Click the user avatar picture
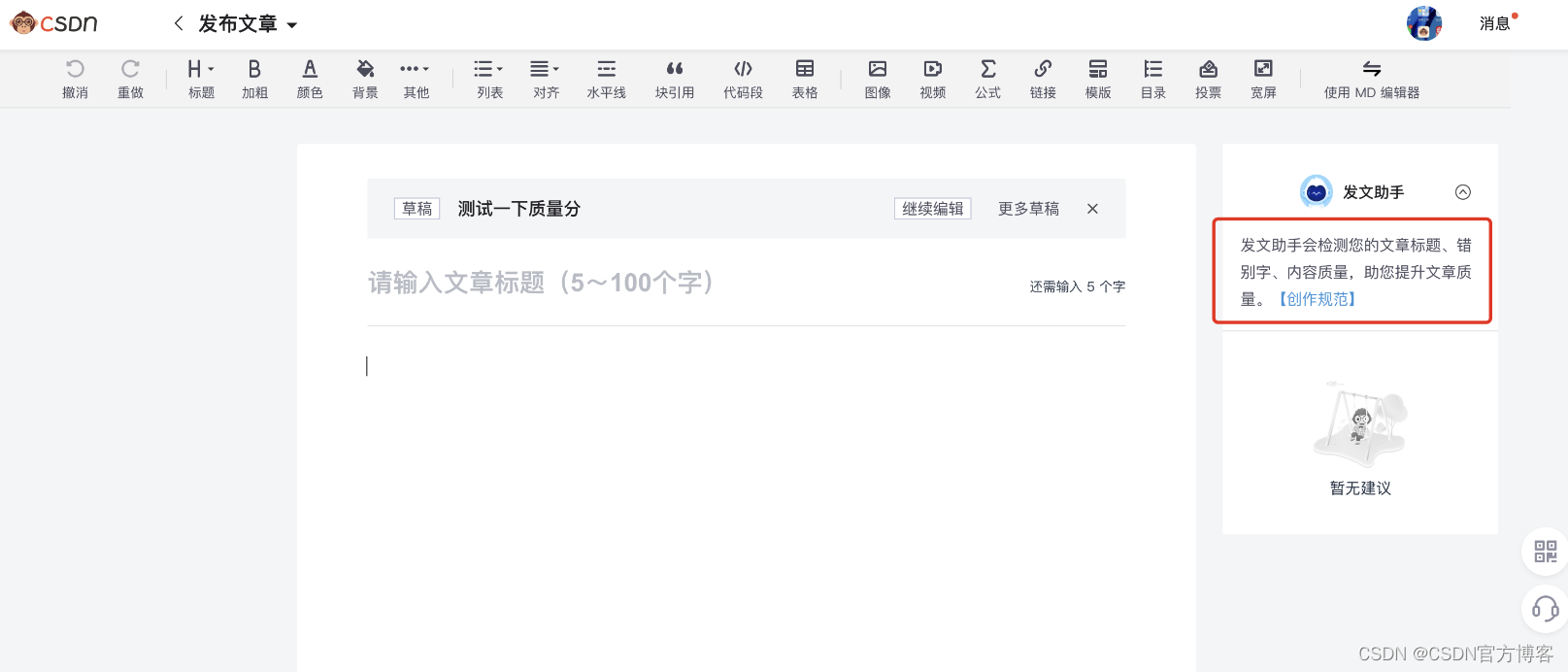Image resolution: width=1568 pixels, height=672 pixels. [1424, 23]
